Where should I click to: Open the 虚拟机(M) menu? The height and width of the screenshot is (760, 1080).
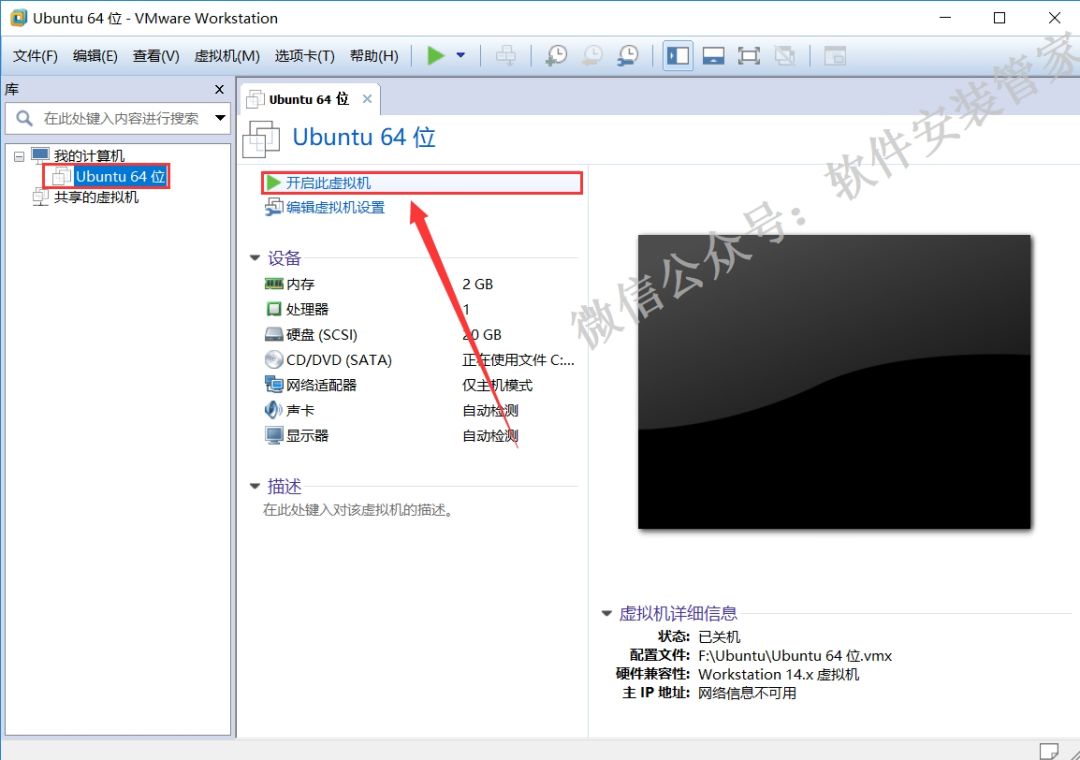(x=227, y=56)
